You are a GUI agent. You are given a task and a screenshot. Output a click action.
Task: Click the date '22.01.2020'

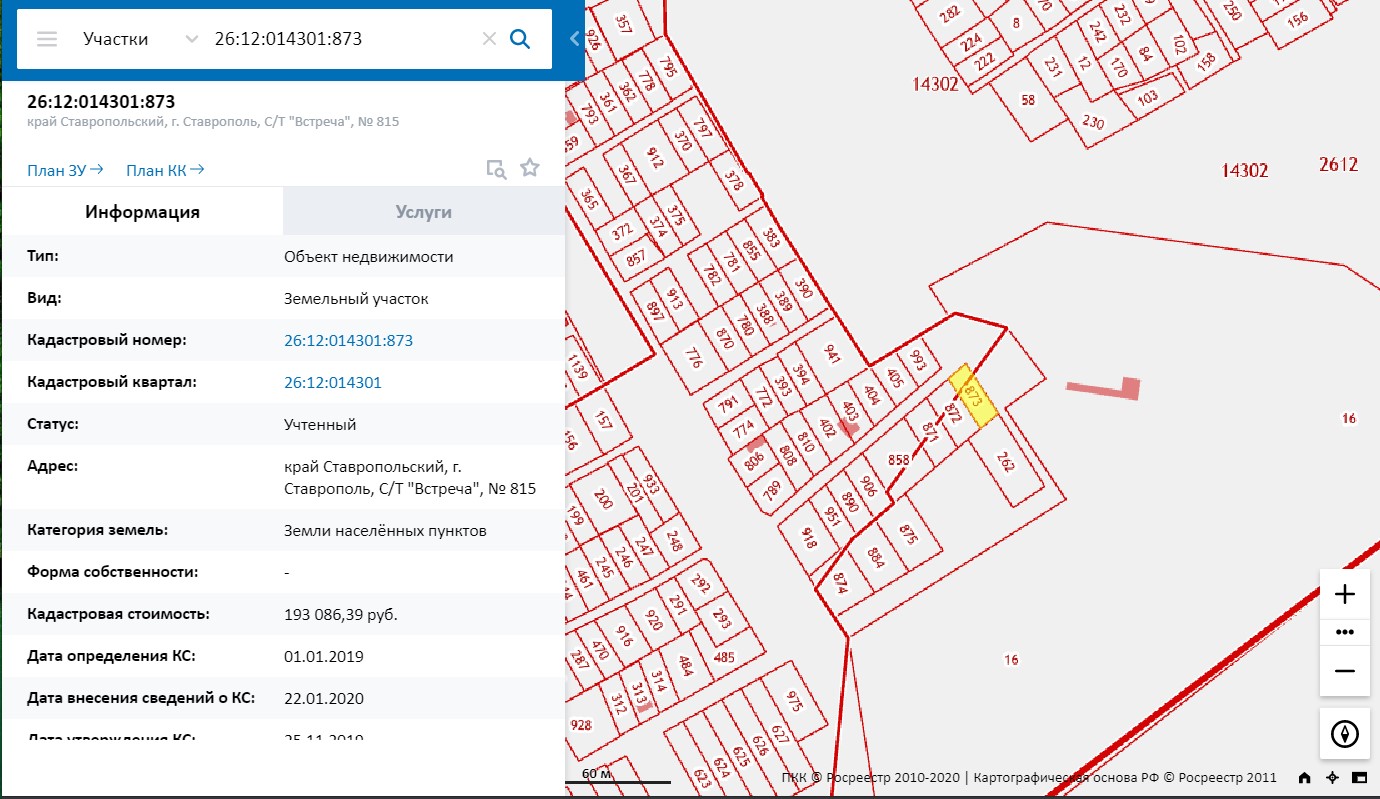click(324, 699)
